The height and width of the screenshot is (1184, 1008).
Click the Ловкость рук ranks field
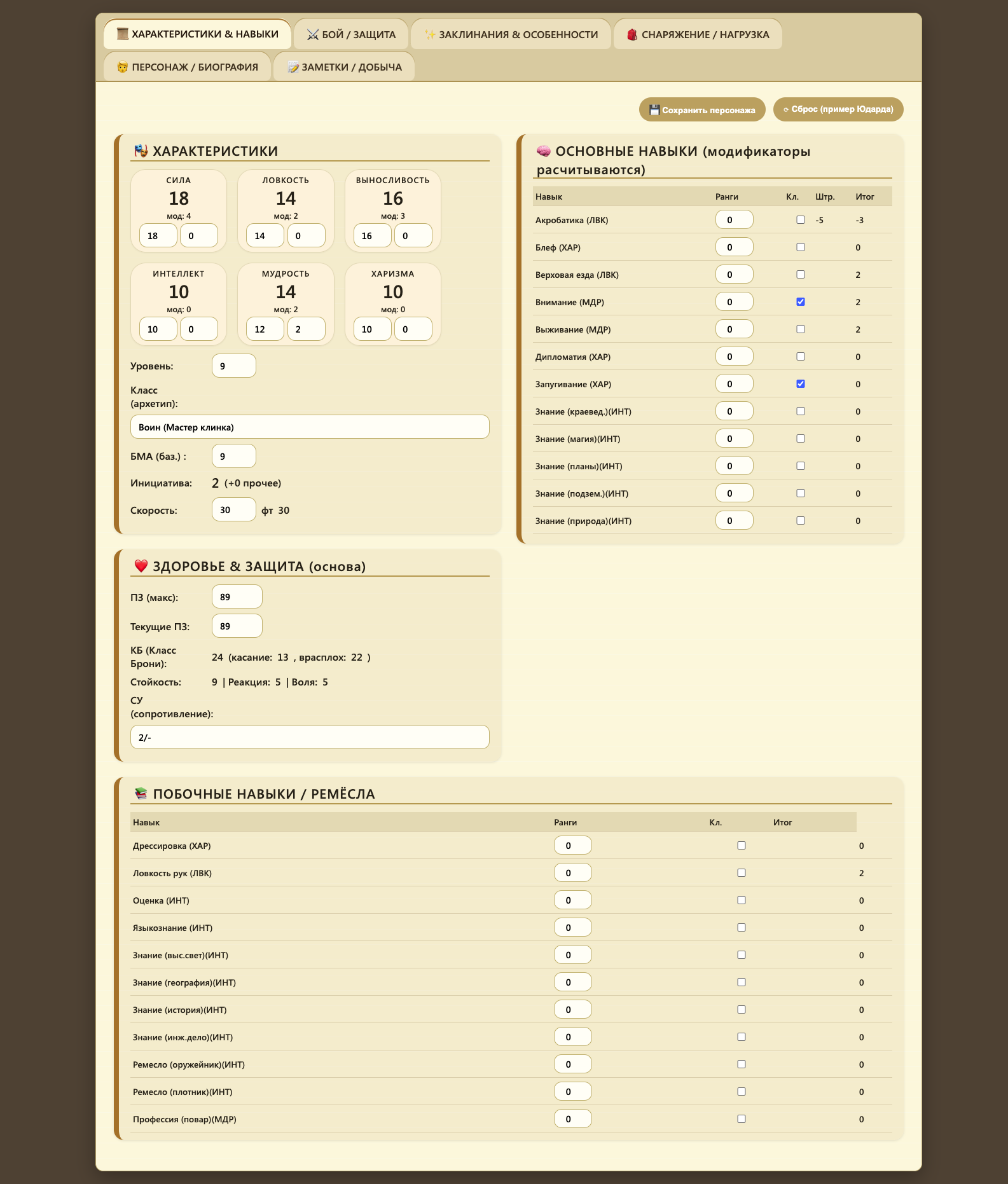coord(573,872)
